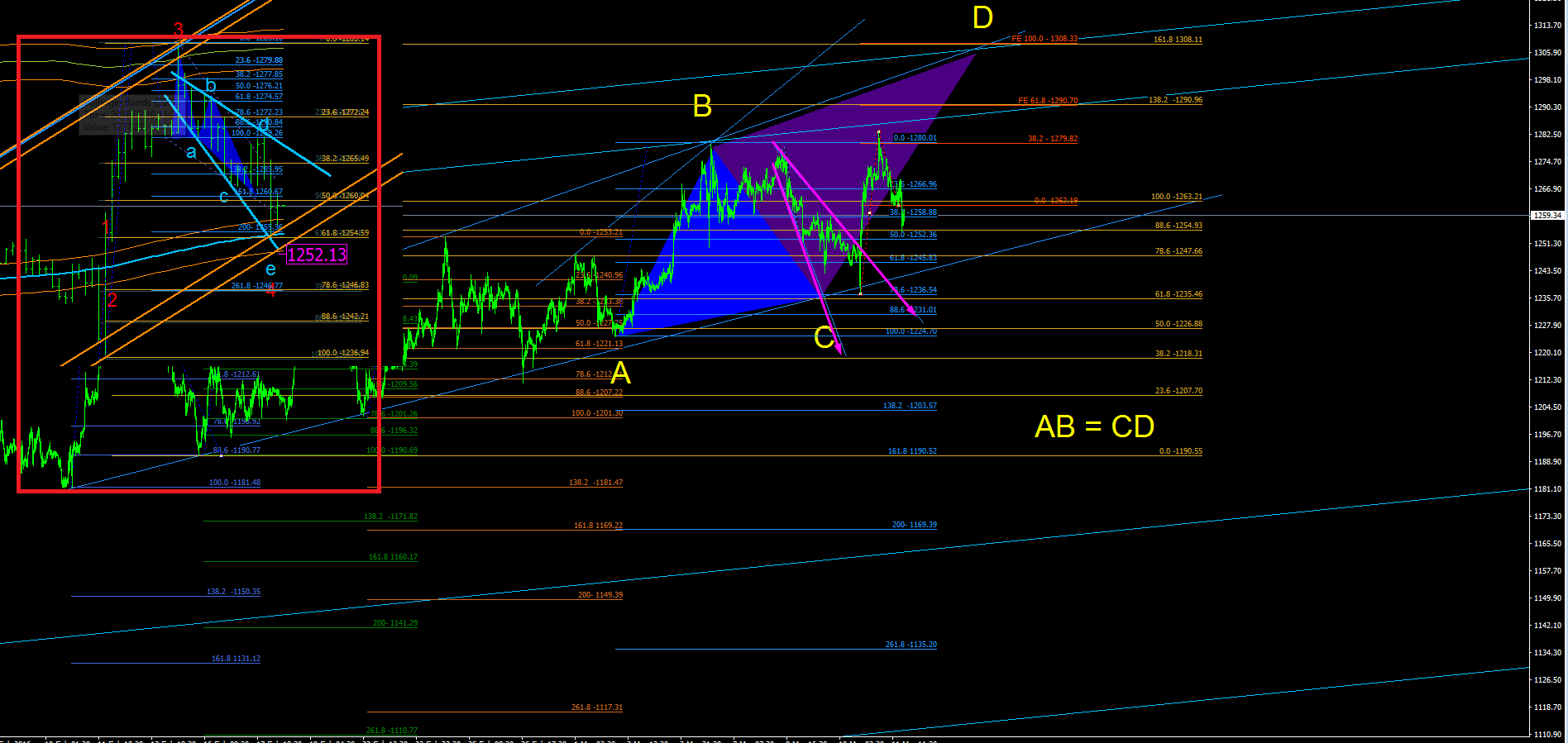Click the "161.8 1131.12" extension label

click(236, 659)
